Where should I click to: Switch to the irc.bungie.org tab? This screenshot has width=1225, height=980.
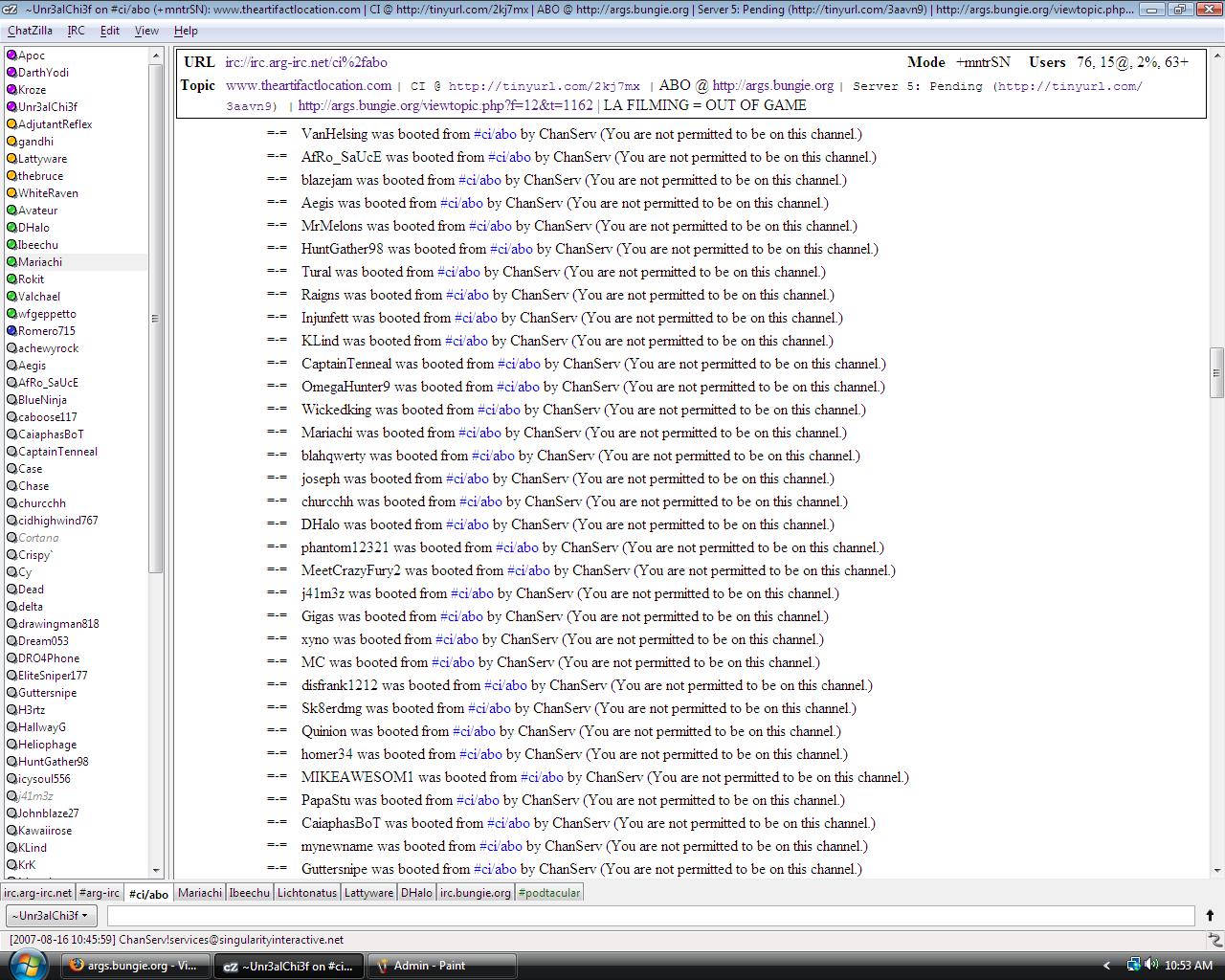pyautogui.click(x=476, y=893)
